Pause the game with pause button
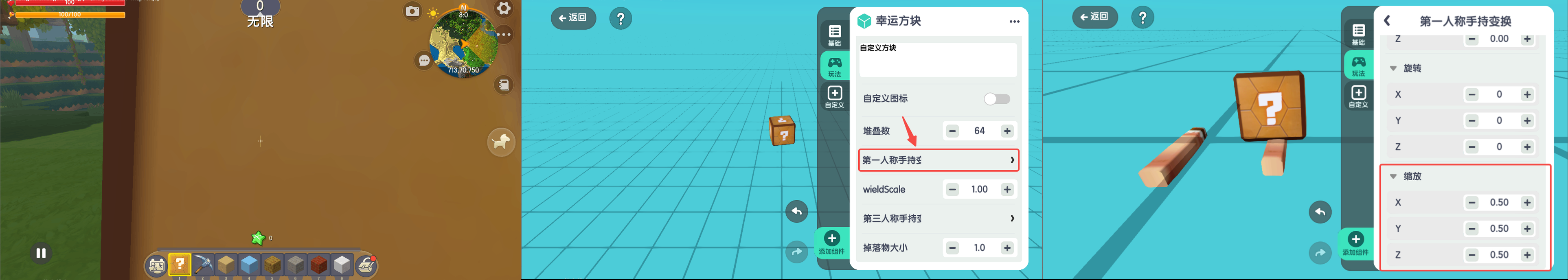 click(41, 253)
